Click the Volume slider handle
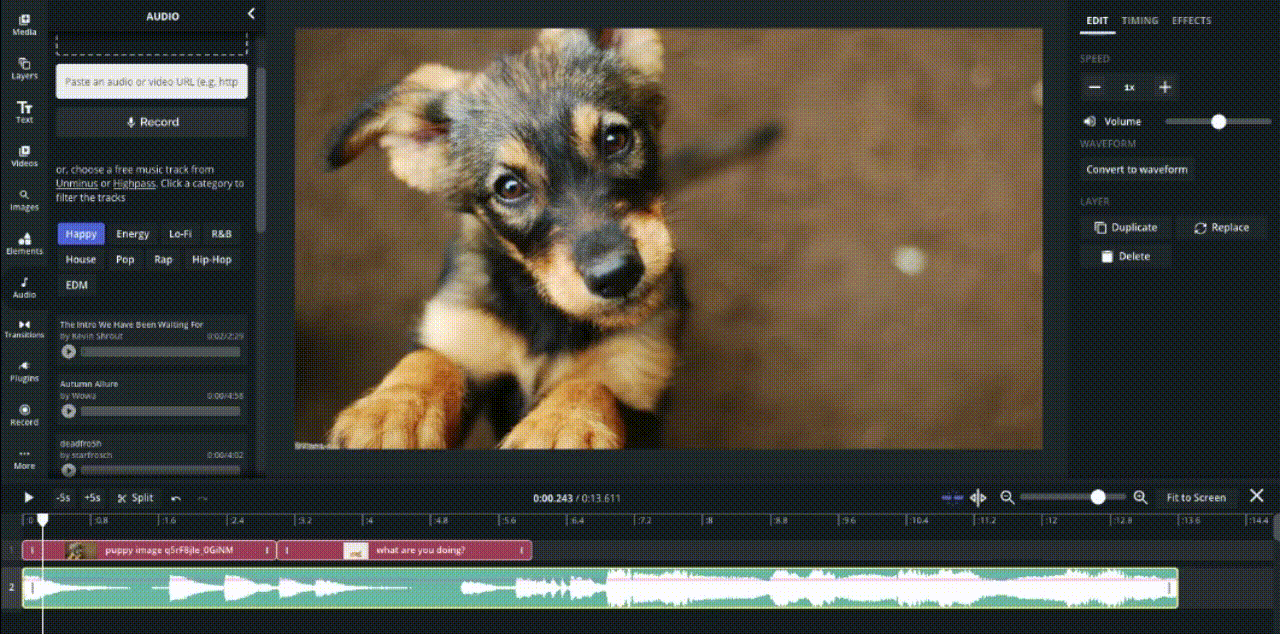Image resolution: width=1280 pixels, height=634 pixels. [x=1218, y=122]
